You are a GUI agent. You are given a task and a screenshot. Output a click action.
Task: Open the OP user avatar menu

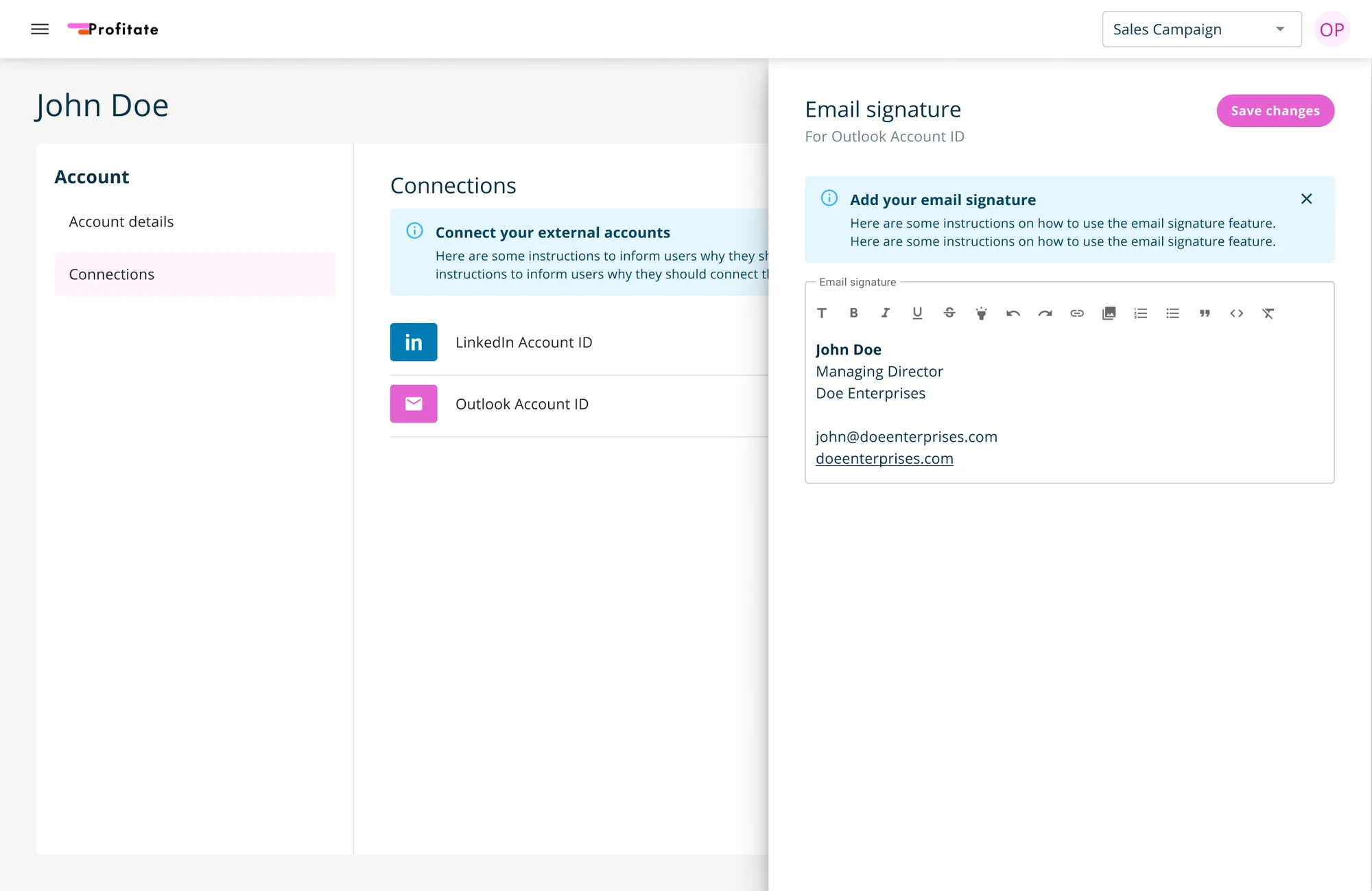[1332, 29]
